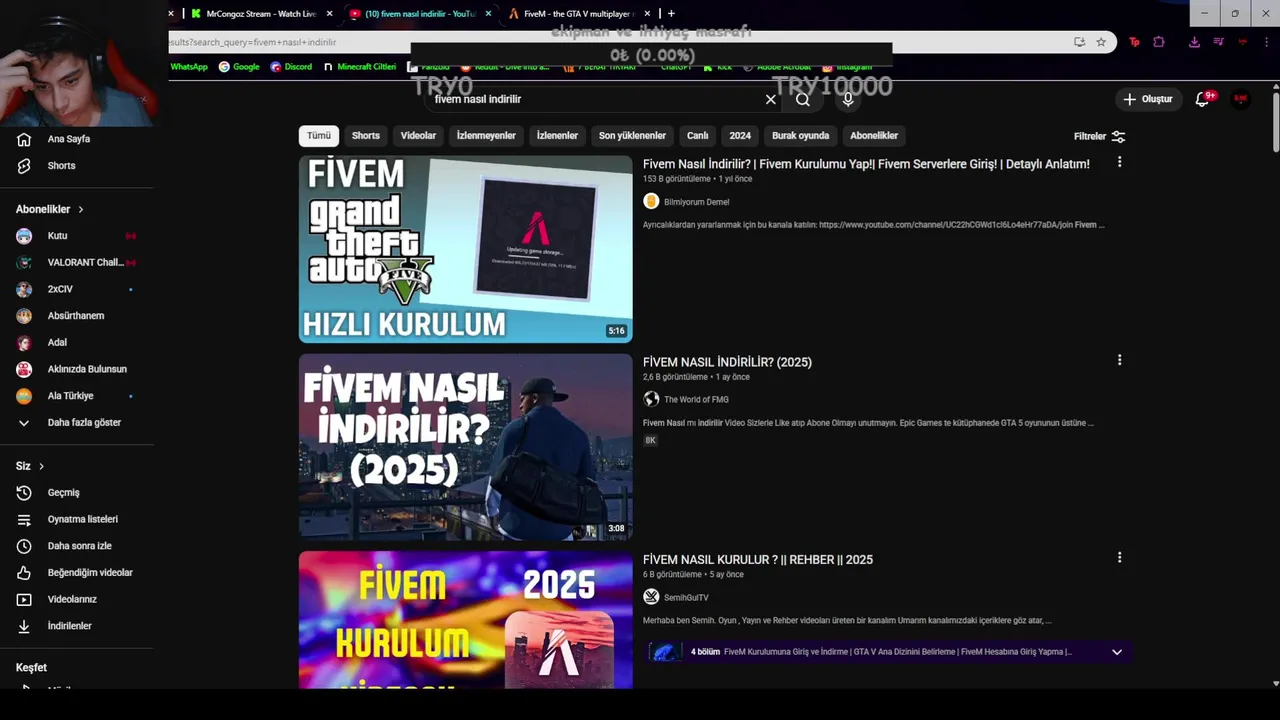
Task: Open the notifications bell
Action: [1203, 99]
